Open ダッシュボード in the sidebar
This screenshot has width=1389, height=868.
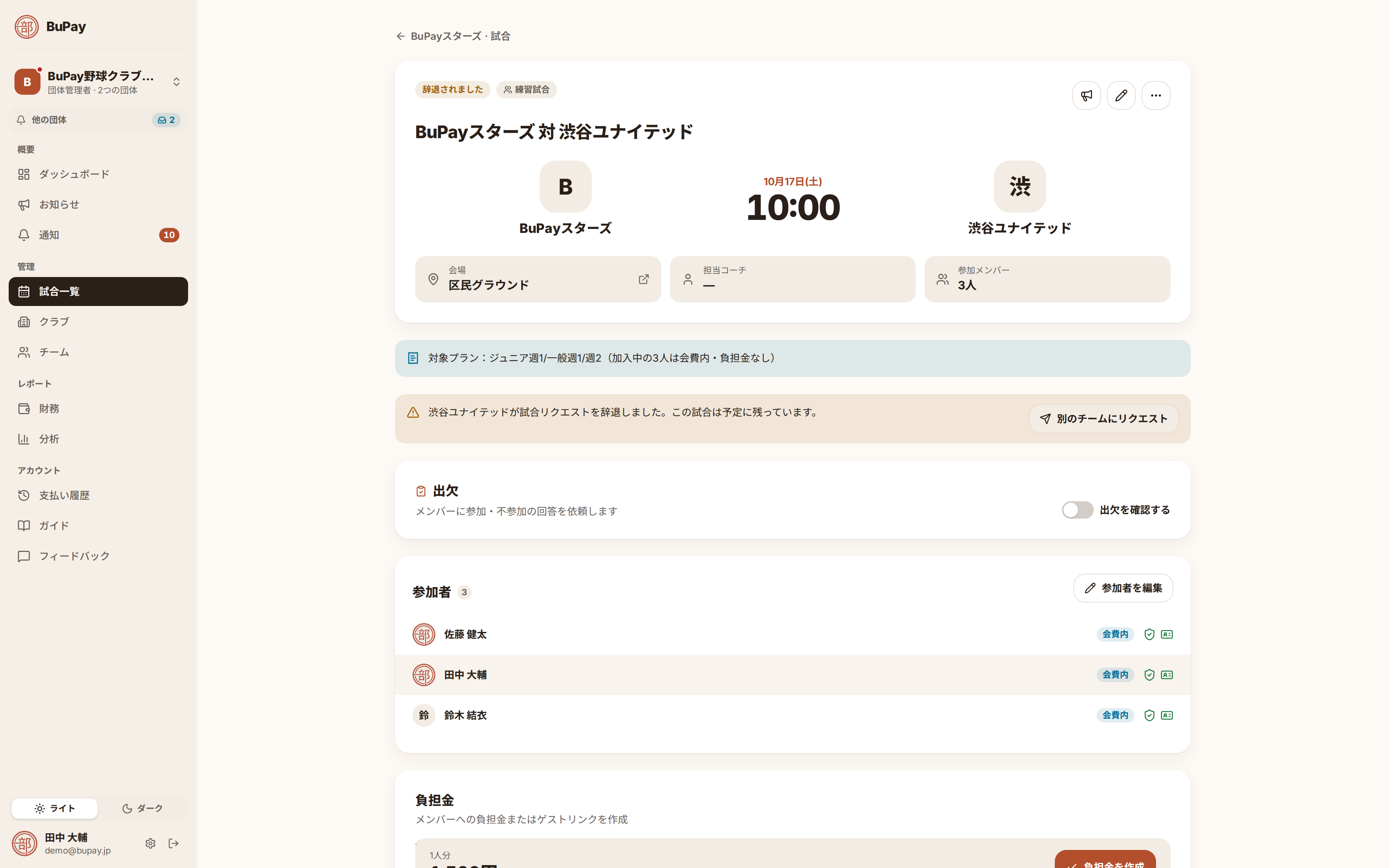[98, 174]
